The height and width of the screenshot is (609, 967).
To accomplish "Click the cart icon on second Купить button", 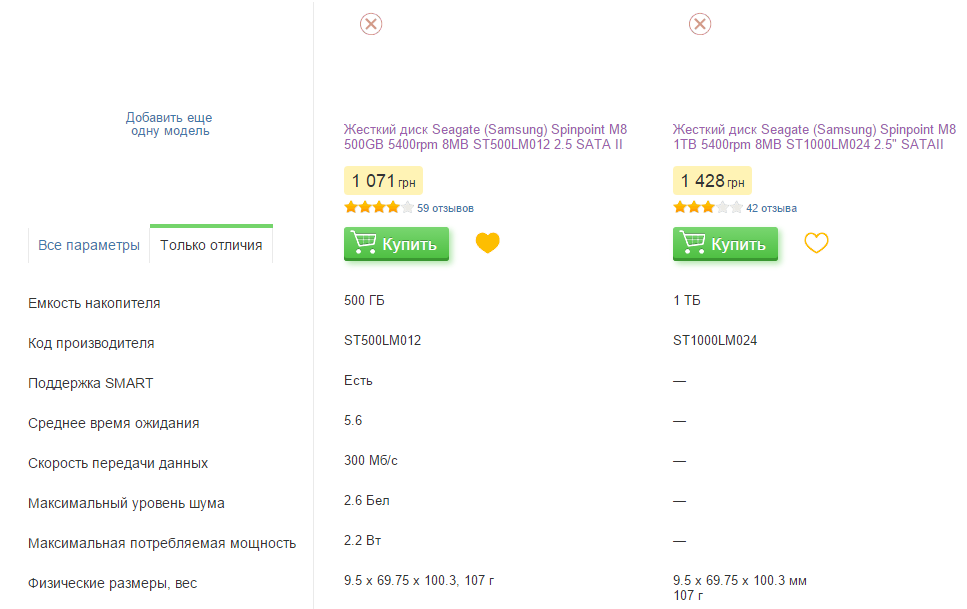I will pyautogui.click(x=691, y=242).
